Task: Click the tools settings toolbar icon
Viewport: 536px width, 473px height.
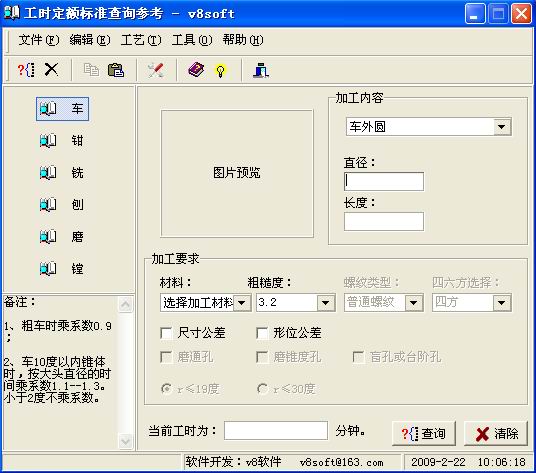Action: [156, 70]
